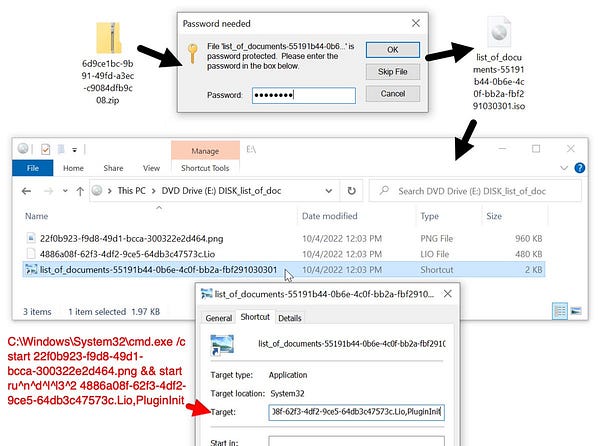Open the Share ribbon tab

[113, 168]
